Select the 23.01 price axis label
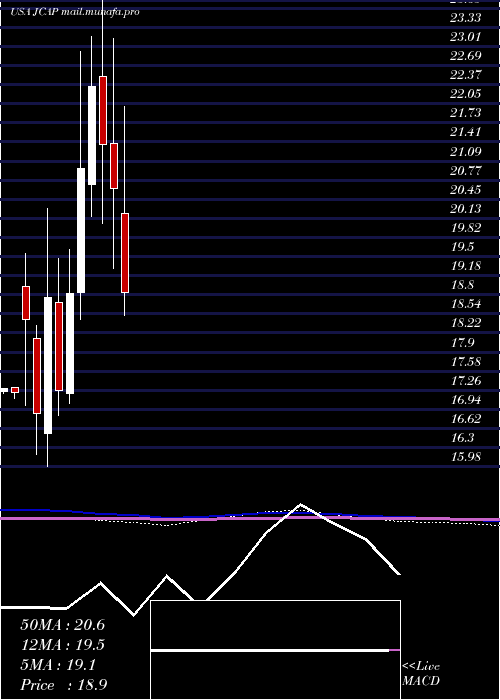500x700 pixels. pyautogui.click(x=466, y=37)
